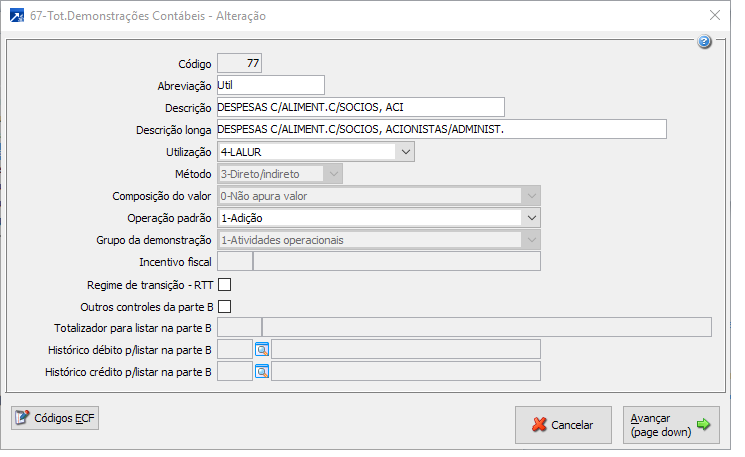Click into the Abreviação text field
Screen dimensions: 745x457
[270, 86]
